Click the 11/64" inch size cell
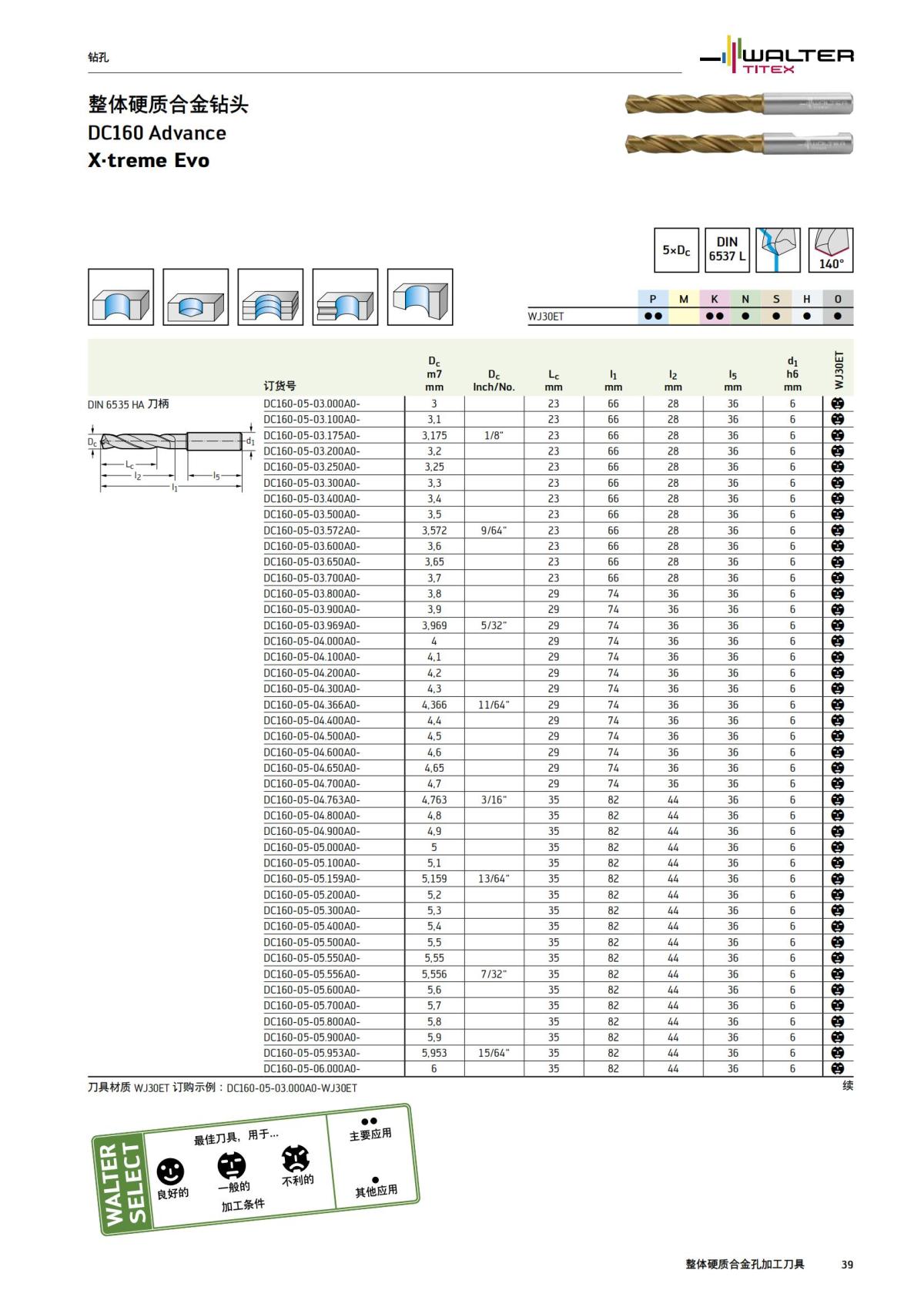The width and height of the screenshot is (924, 1307). [494, 705]
